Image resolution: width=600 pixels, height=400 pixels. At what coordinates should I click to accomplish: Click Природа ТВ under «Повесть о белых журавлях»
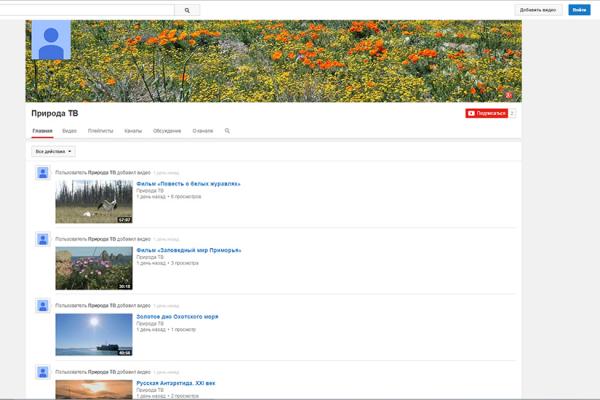(x=150, y=191)
